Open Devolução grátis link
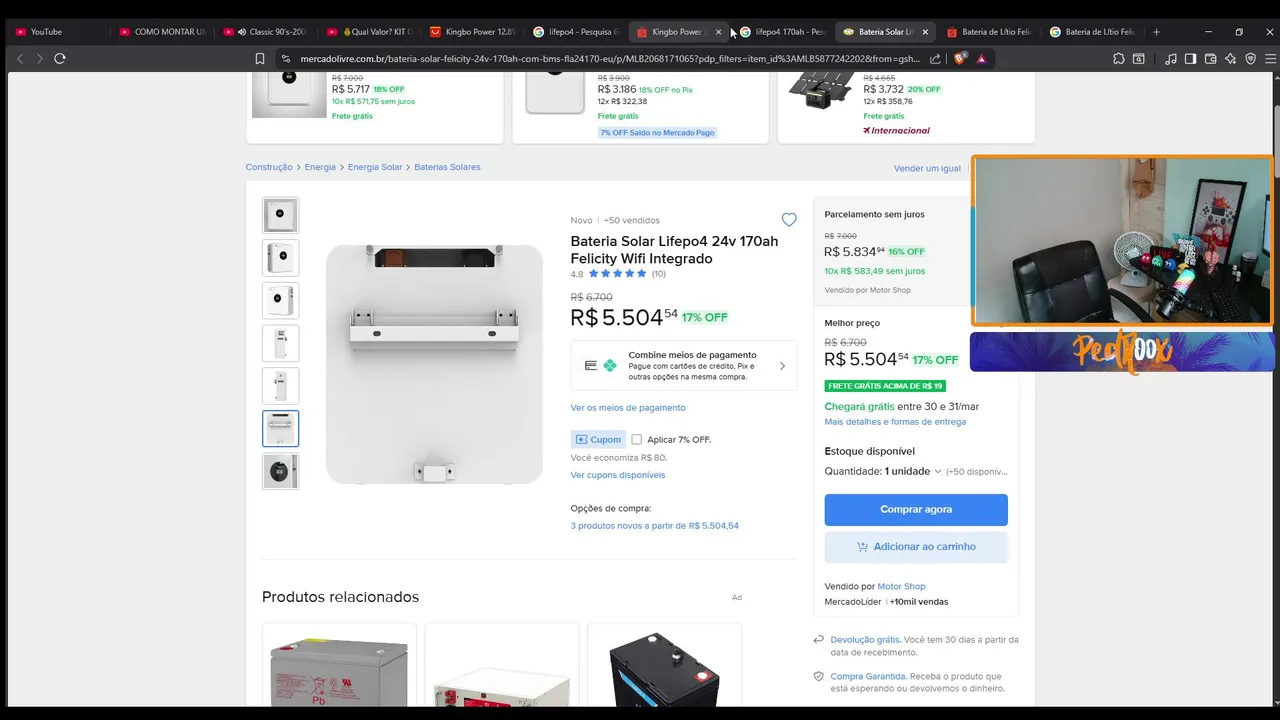 click(x=865, y=640)
